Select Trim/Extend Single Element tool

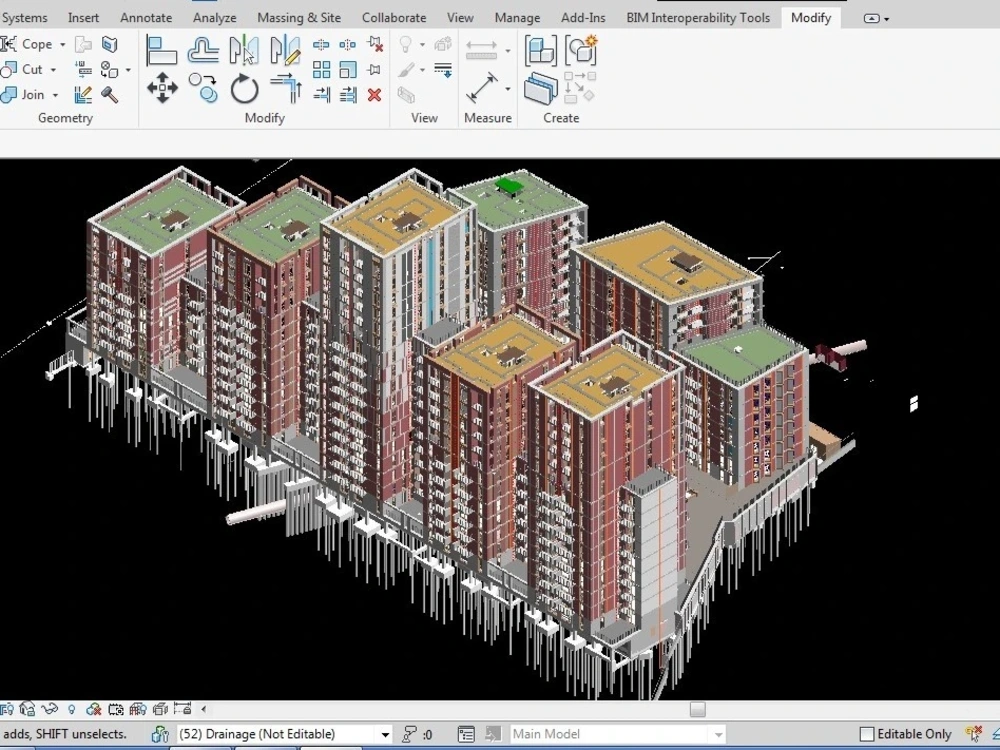321,95
